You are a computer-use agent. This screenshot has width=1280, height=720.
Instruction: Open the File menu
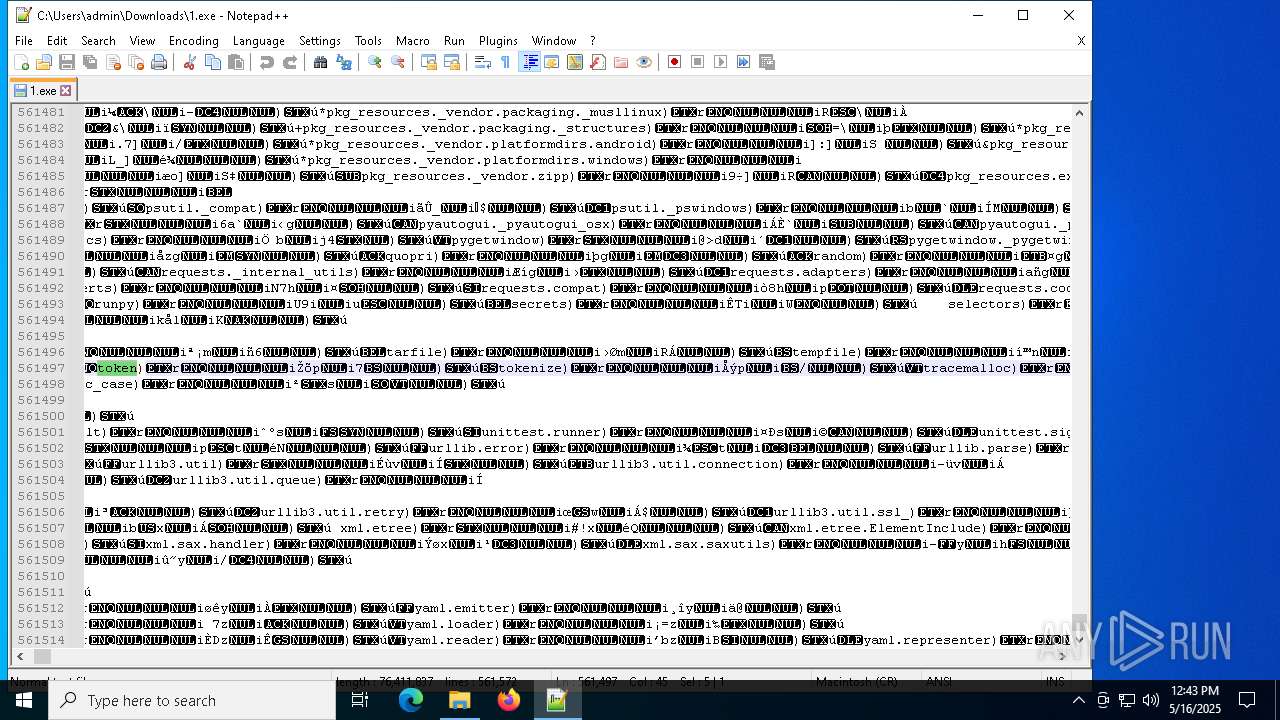[x=24, y=41]
